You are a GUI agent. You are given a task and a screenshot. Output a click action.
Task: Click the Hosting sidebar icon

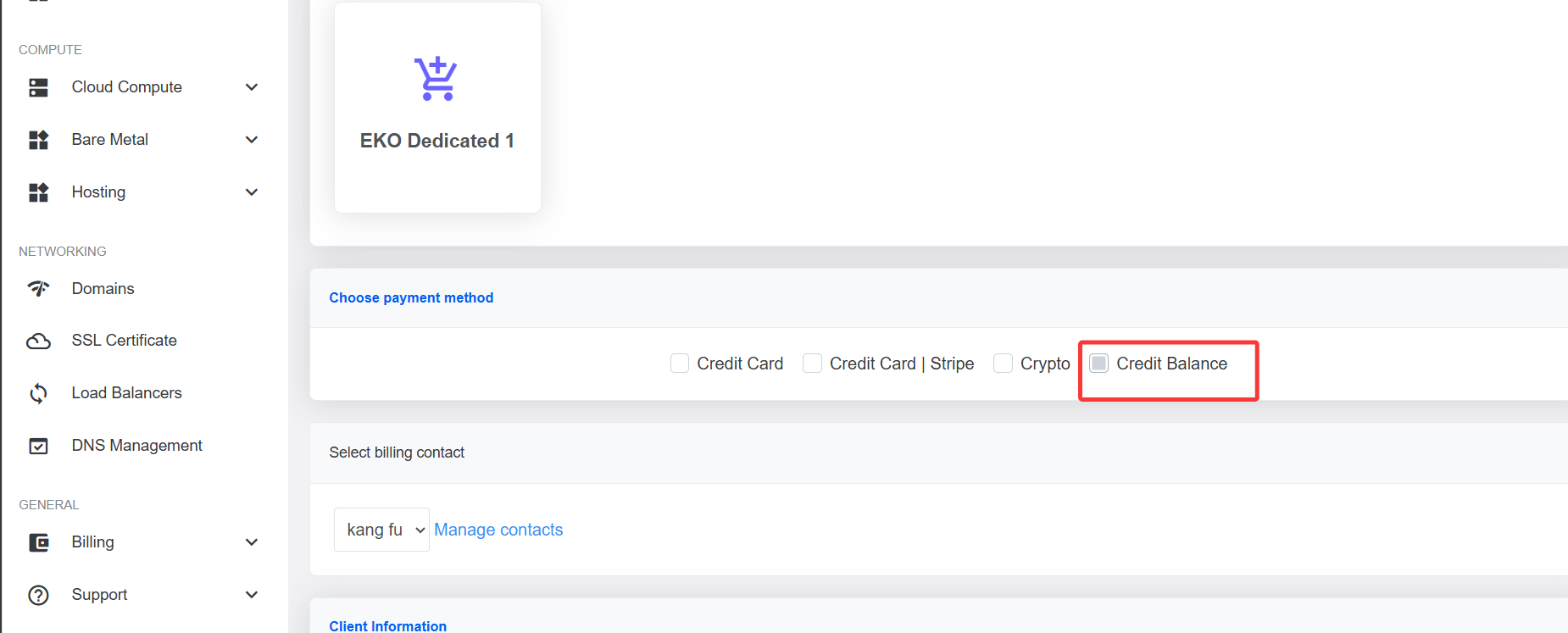click(x=38, y=192)
